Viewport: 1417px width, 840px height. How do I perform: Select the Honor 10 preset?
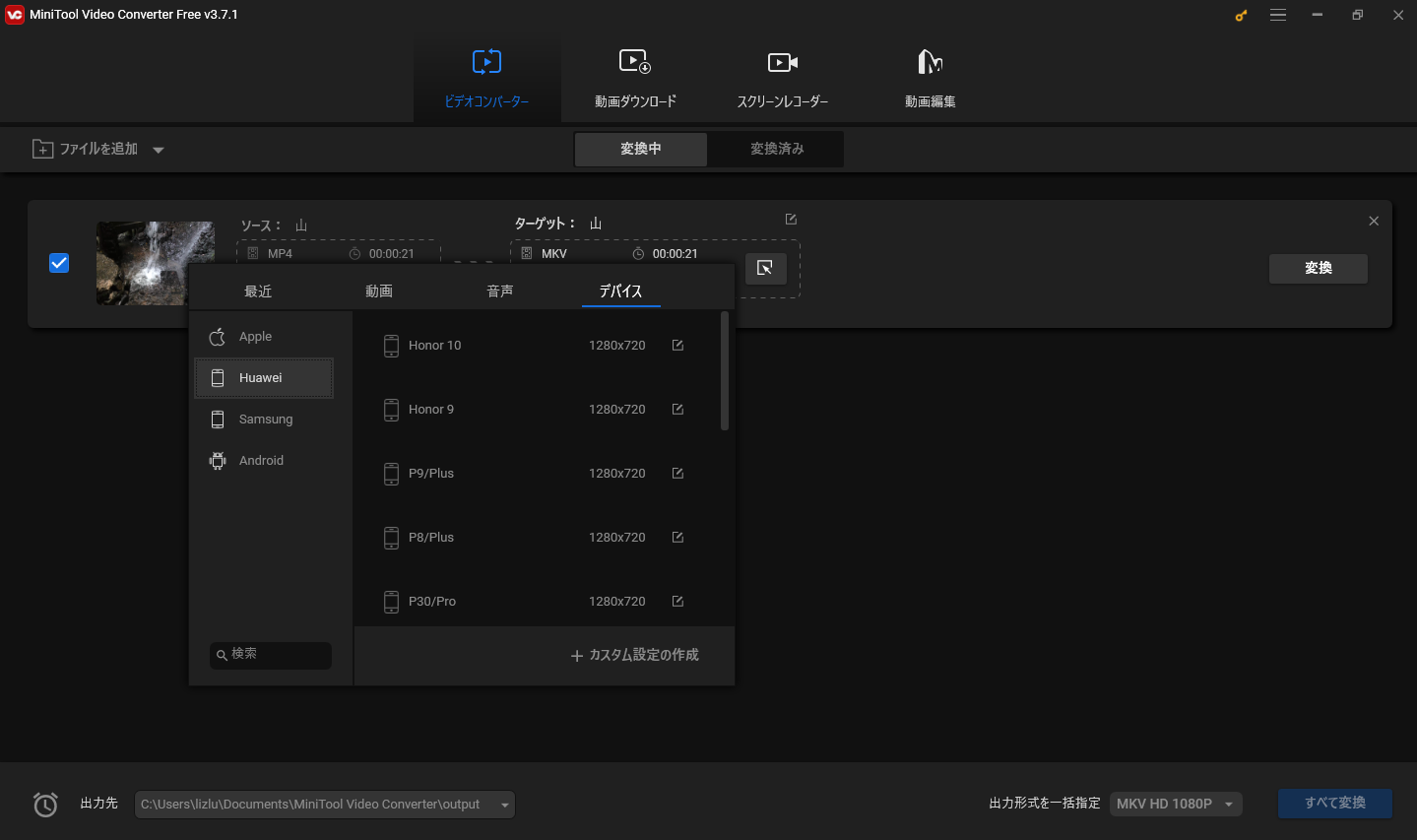point(538,346)
